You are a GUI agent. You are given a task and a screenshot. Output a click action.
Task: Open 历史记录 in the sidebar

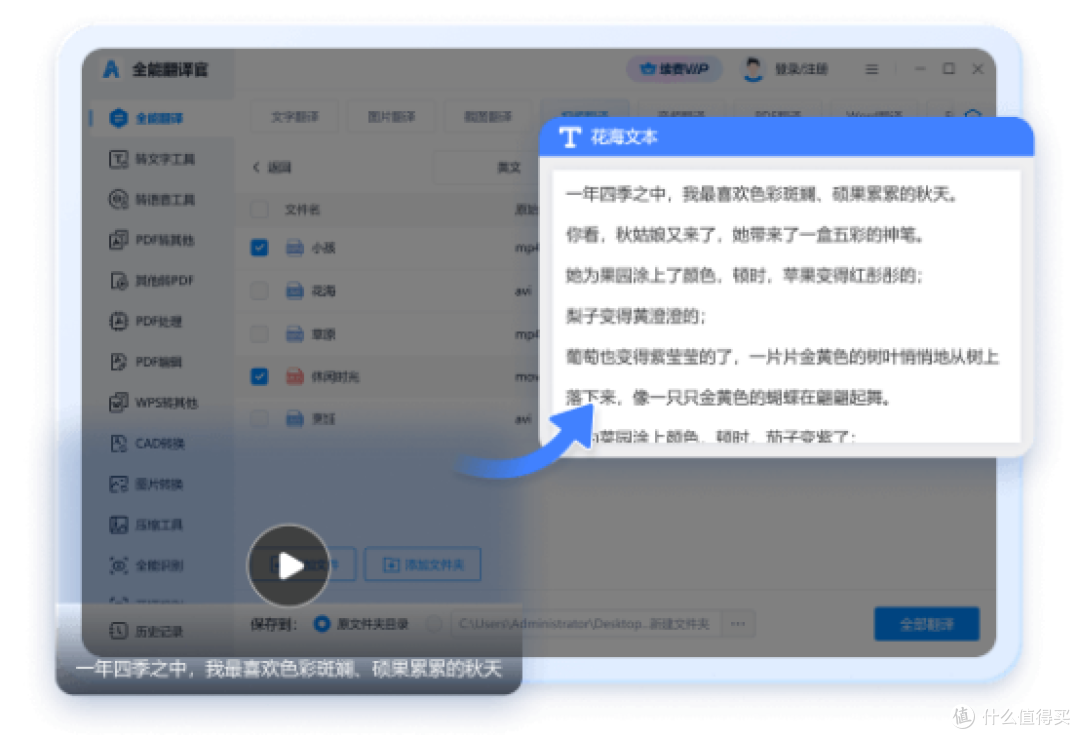click(x=145, y=630)
